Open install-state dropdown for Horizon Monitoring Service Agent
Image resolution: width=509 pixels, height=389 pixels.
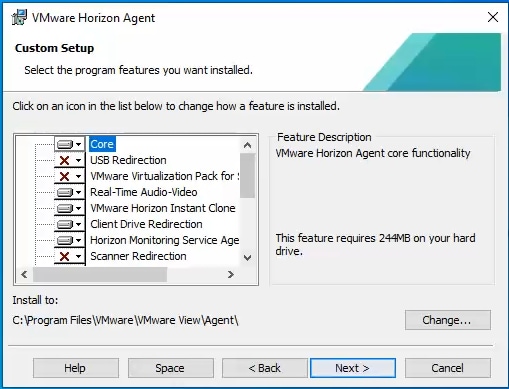coord(69,240)
